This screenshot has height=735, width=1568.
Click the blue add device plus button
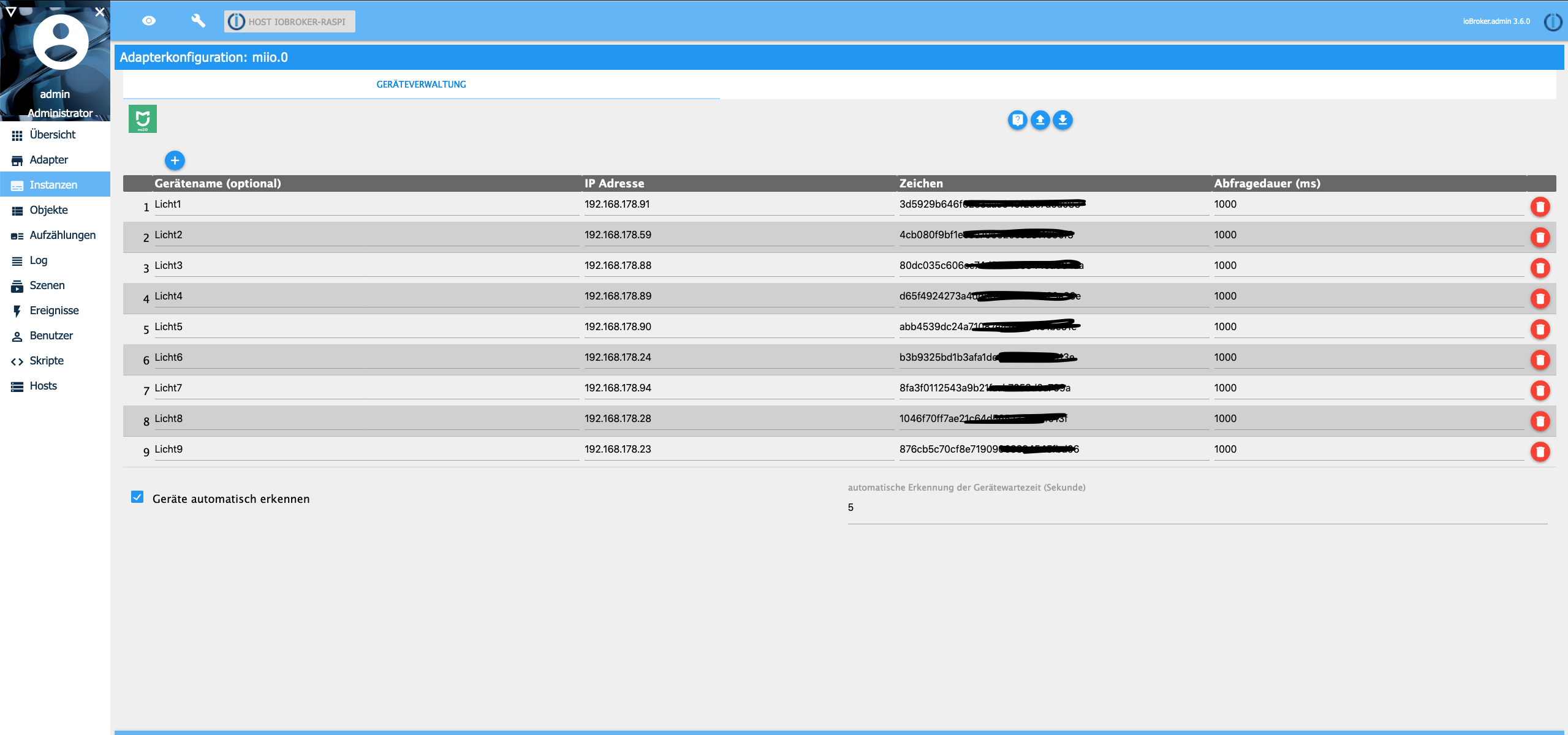[x=175, y=160]
